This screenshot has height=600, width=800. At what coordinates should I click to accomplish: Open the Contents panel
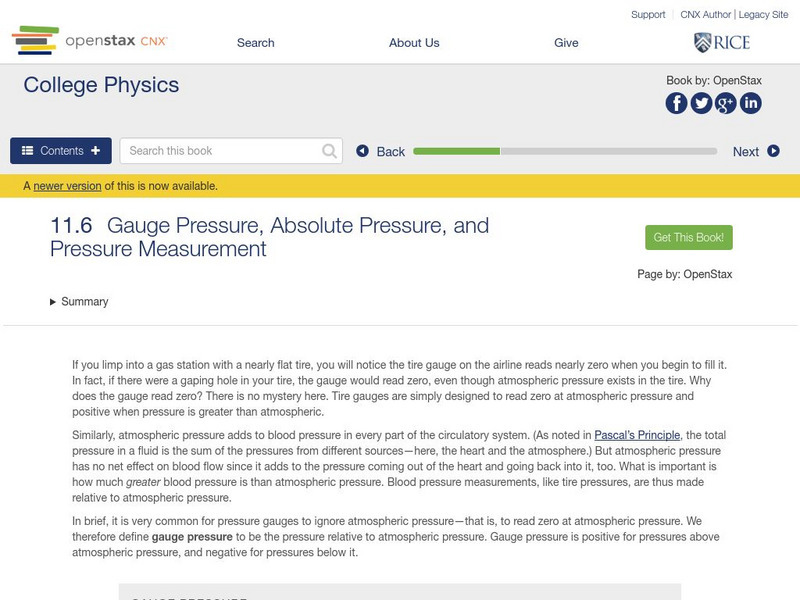coord(60,150)
